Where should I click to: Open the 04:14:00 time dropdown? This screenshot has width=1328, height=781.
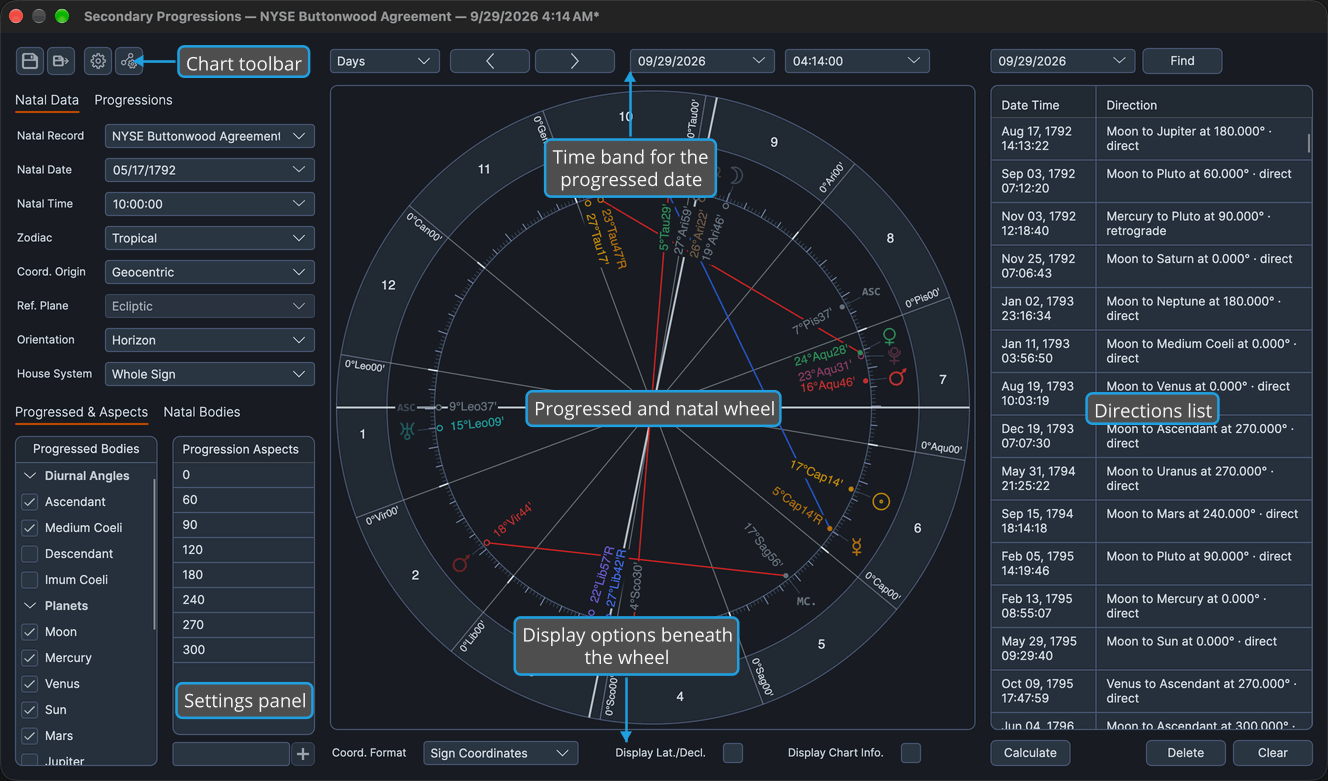857,61
